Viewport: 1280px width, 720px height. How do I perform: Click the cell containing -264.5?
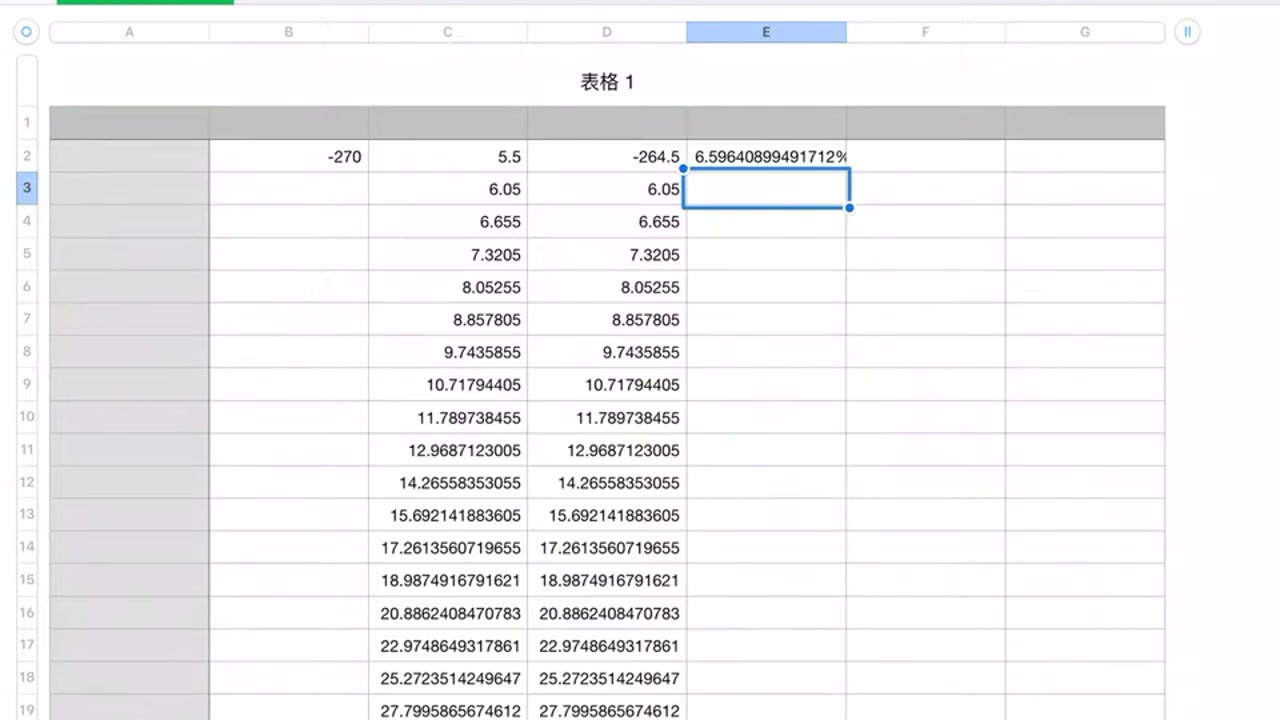click(x=607, y=156)
